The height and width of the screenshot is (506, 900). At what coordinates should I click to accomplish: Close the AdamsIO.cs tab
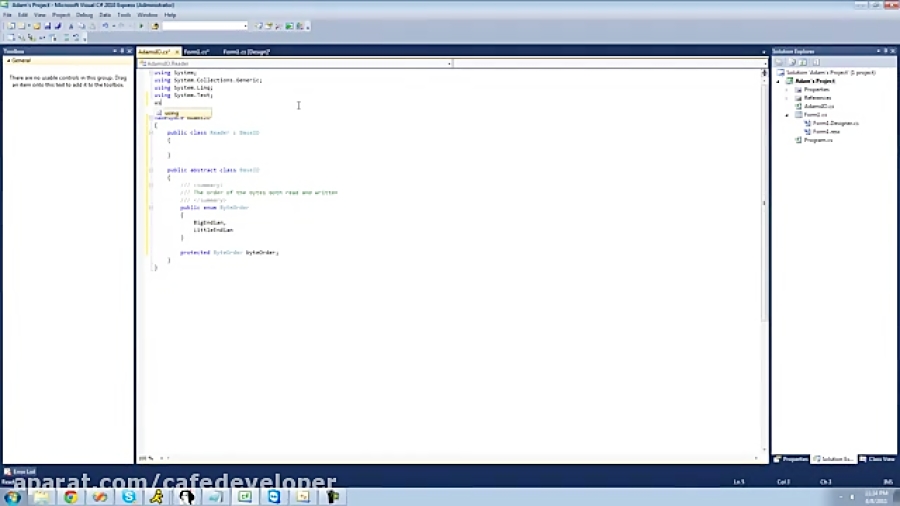(176, 52)
